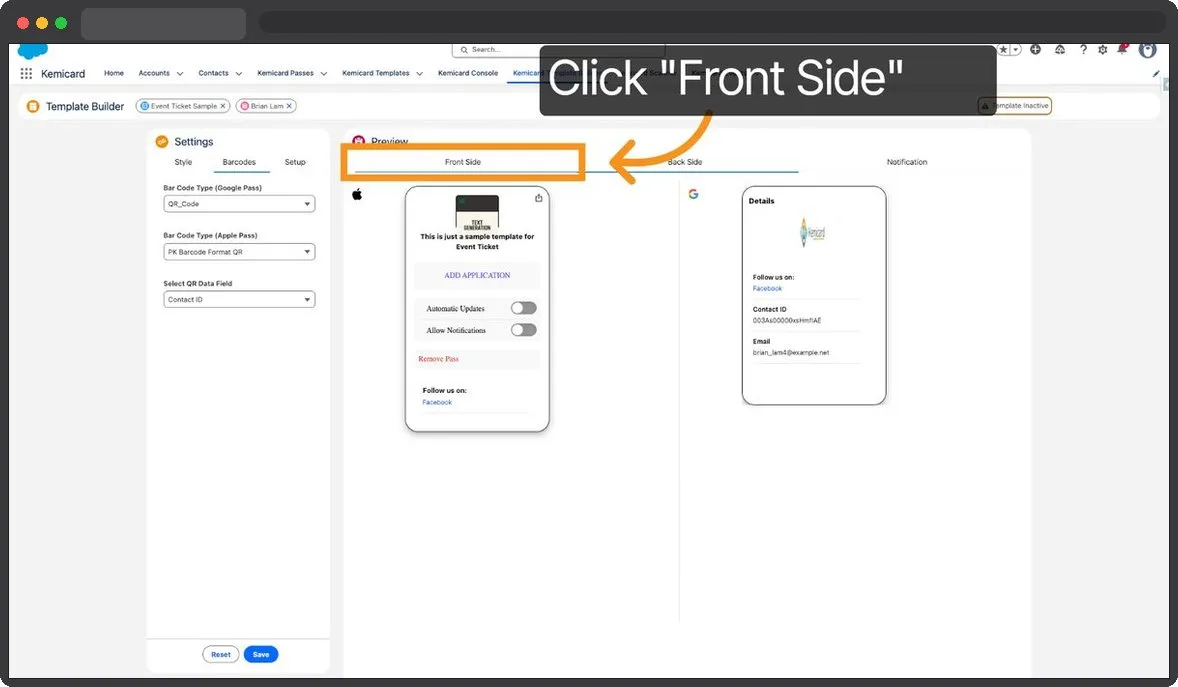Click the Reset button
Screen dimensions: 1178x687
pos(221,655)
